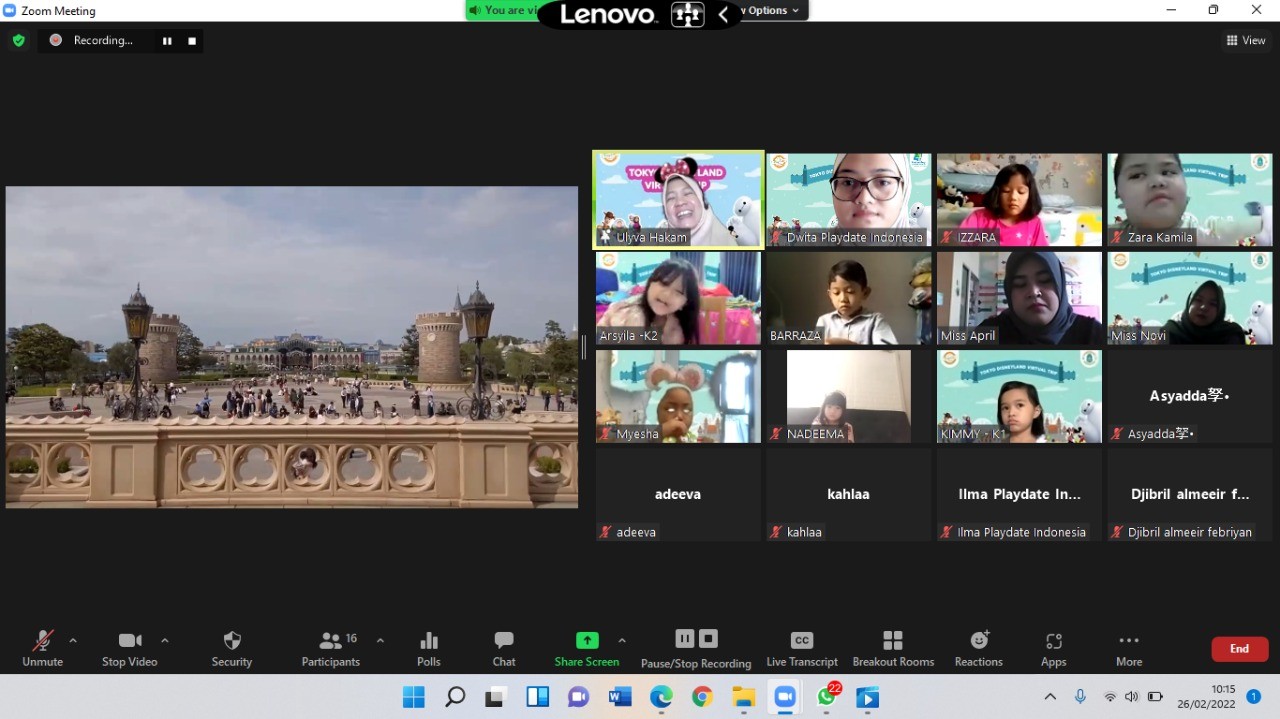Open taskbar Search icon
The image size is (1280, 719).
point(455,697)
